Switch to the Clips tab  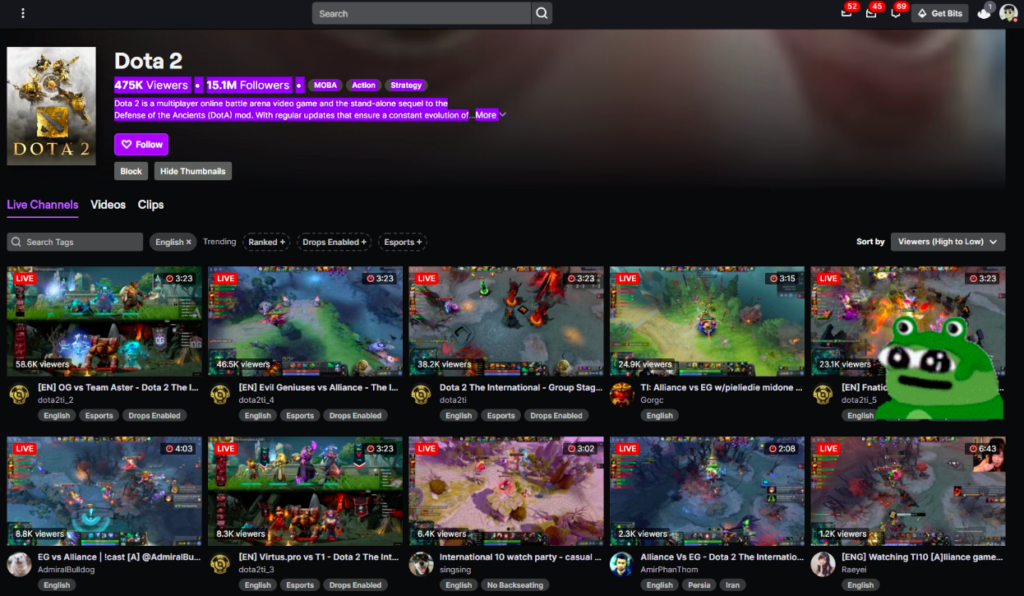pos(151,205)
